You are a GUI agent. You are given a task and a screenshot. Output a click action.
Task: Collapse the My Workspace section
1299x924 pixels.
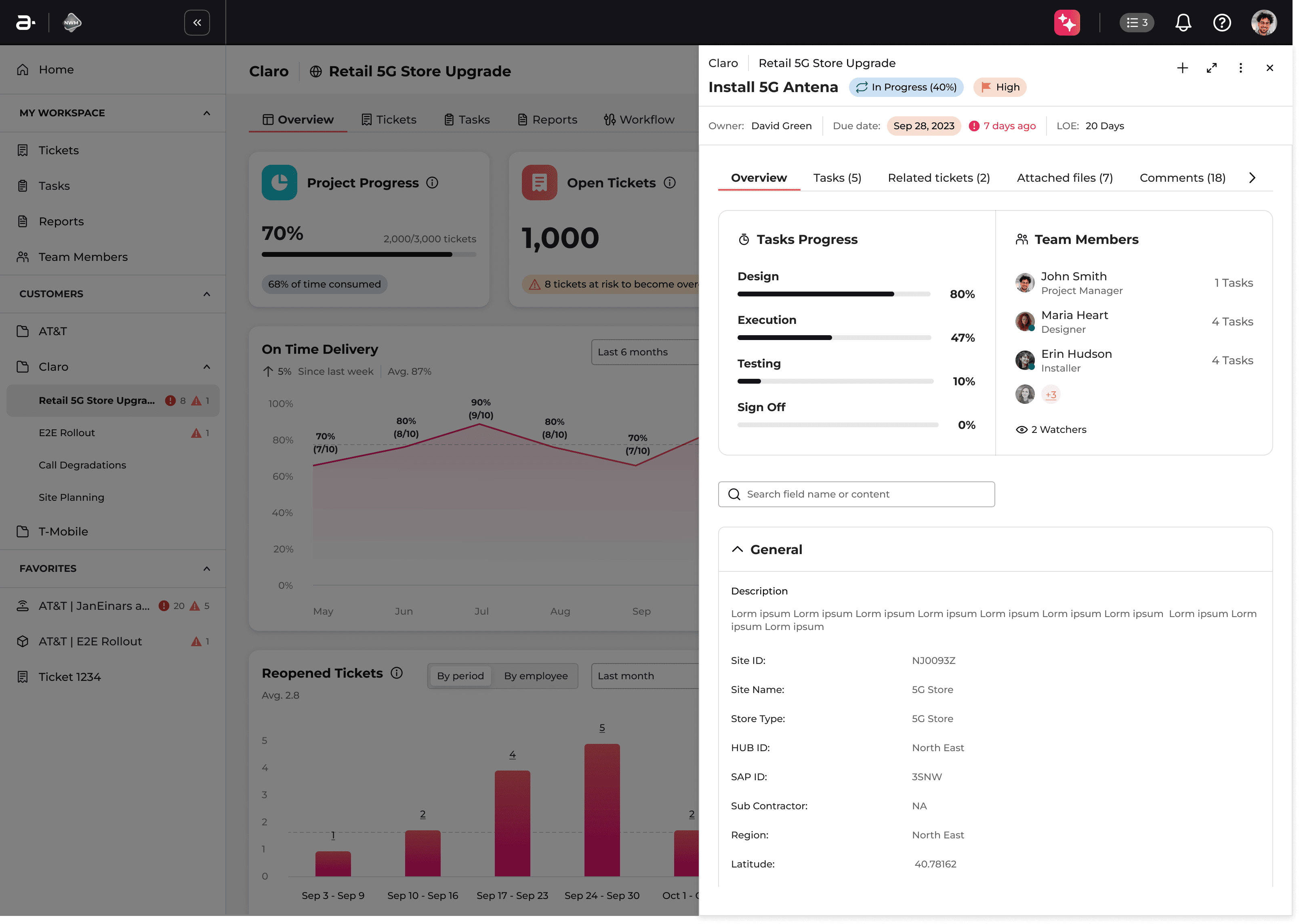[x=206, y=113]
